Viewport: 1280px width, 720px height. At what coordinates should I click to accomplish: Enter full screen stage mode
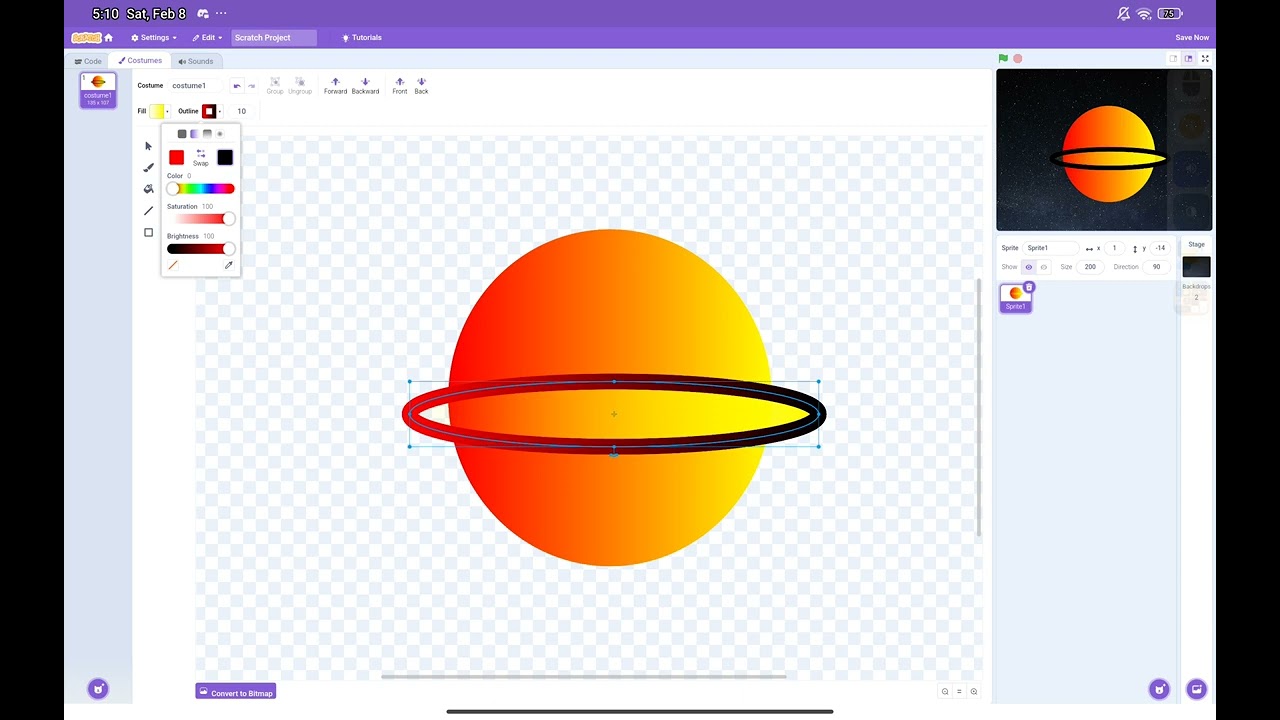click(1205, 59)
